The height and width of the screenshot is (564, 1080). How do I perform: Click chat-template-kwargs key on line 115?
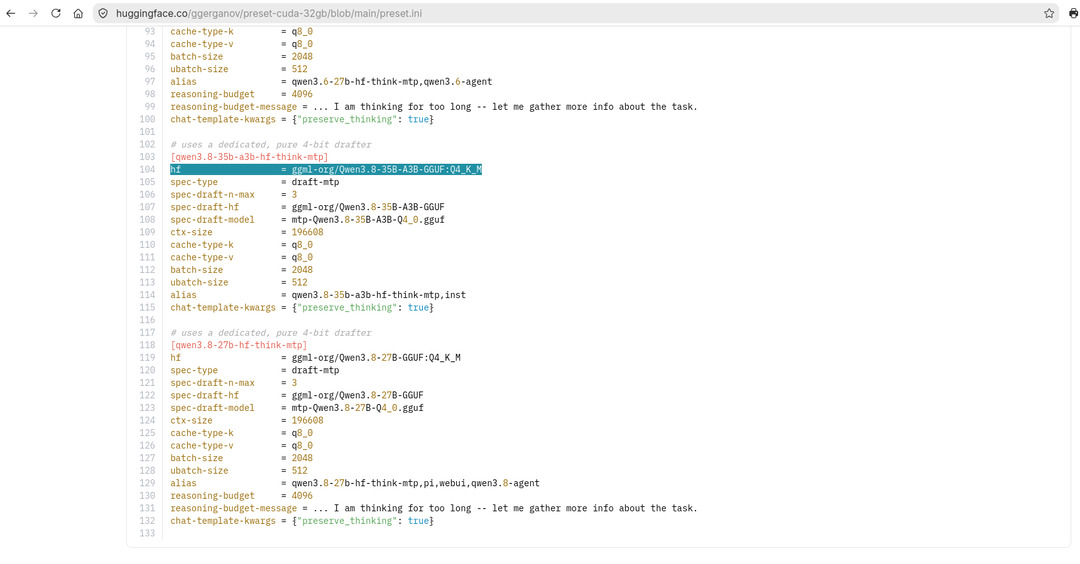[223, 308]
